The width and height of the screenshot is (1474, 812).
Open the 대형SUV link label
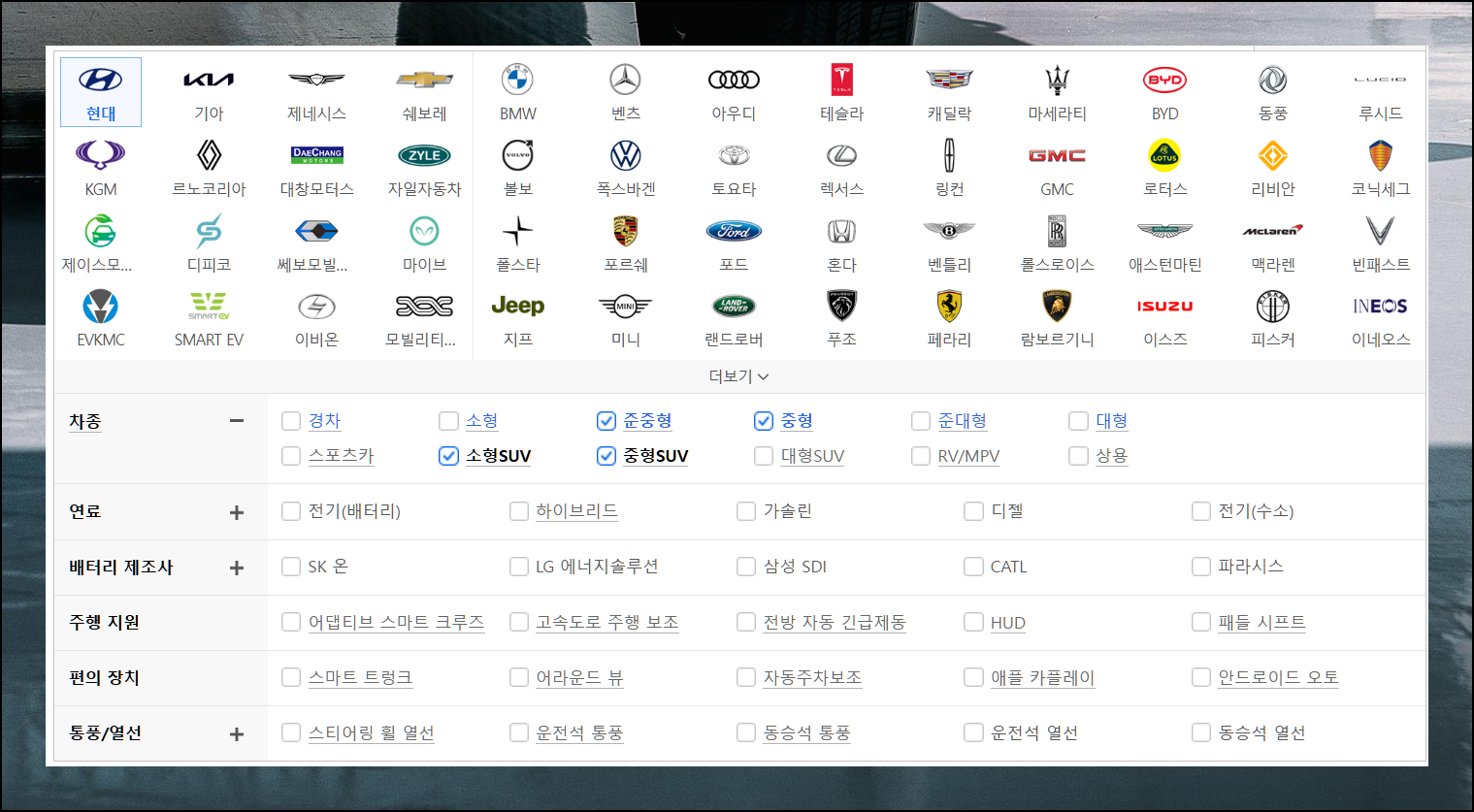pyautogui.click(x=813, y=456)
